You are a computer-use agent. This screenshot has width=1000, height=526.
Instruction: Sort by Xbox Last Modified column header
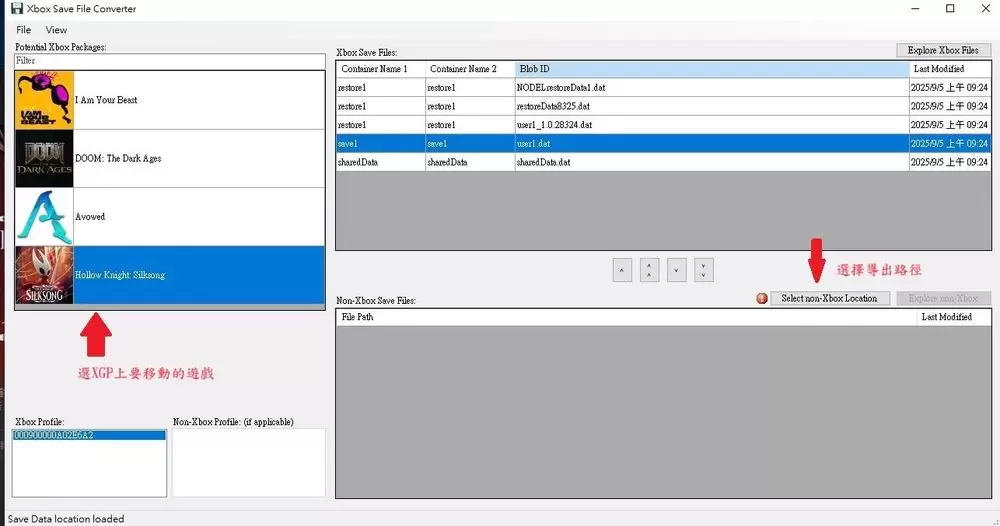949,69
